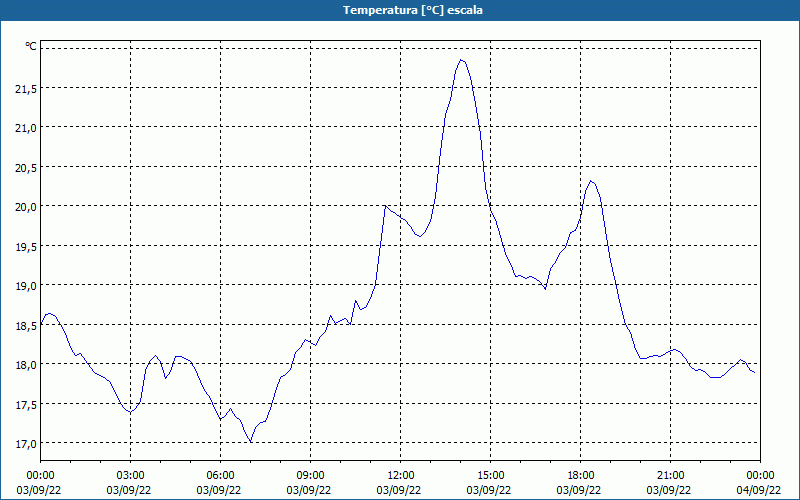This screenshot has height=500, width=800.
Task: Click the 21,0 y-axis label
Action: [x=26, y=128]
